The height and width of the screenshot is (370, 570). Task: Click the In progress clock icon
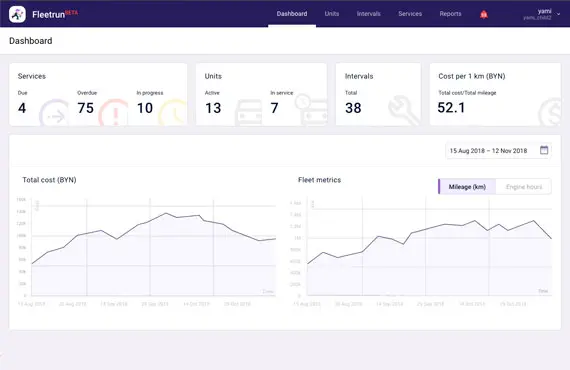[173, 112]
